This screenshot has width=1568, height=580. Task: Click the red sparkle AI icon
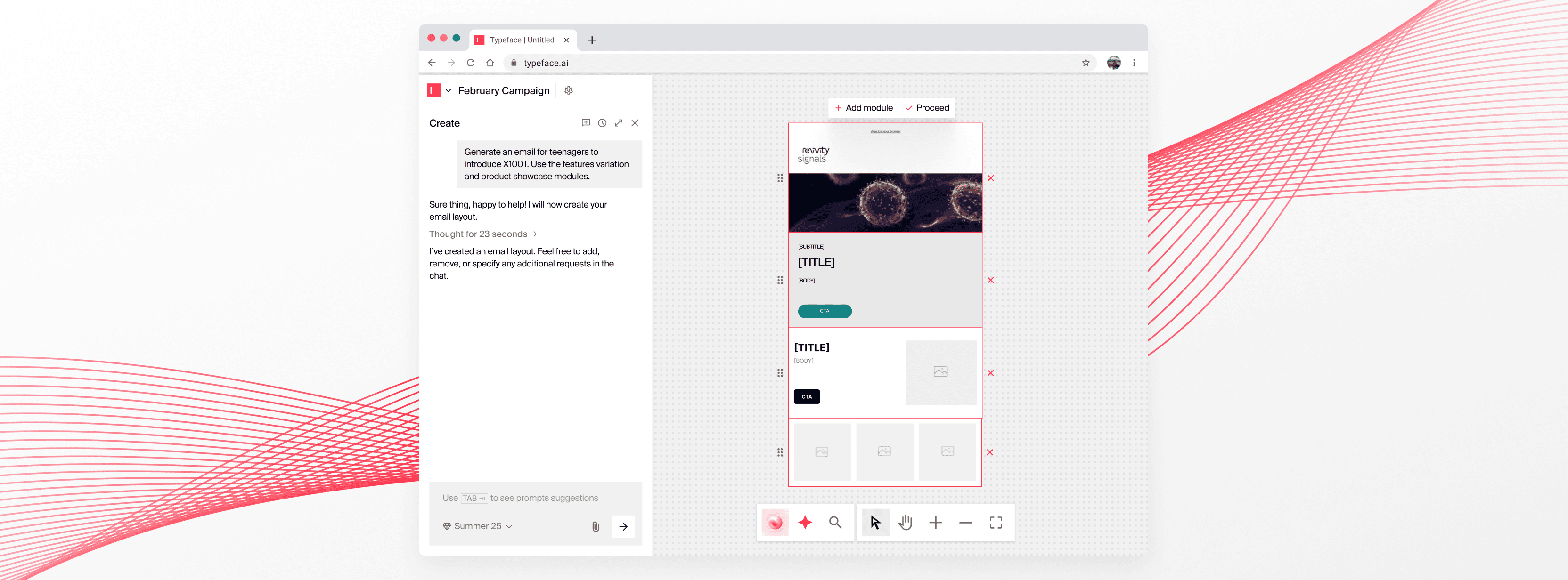click(x=805, y=522)
